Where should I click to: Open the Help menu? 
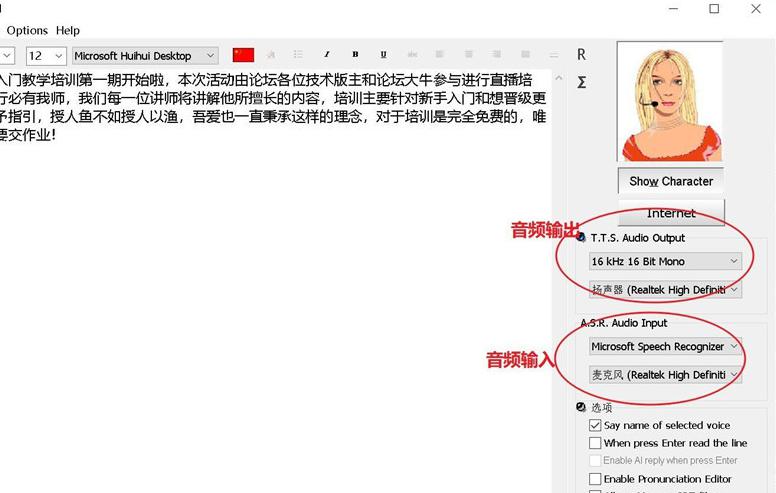[x=68, y=30]
